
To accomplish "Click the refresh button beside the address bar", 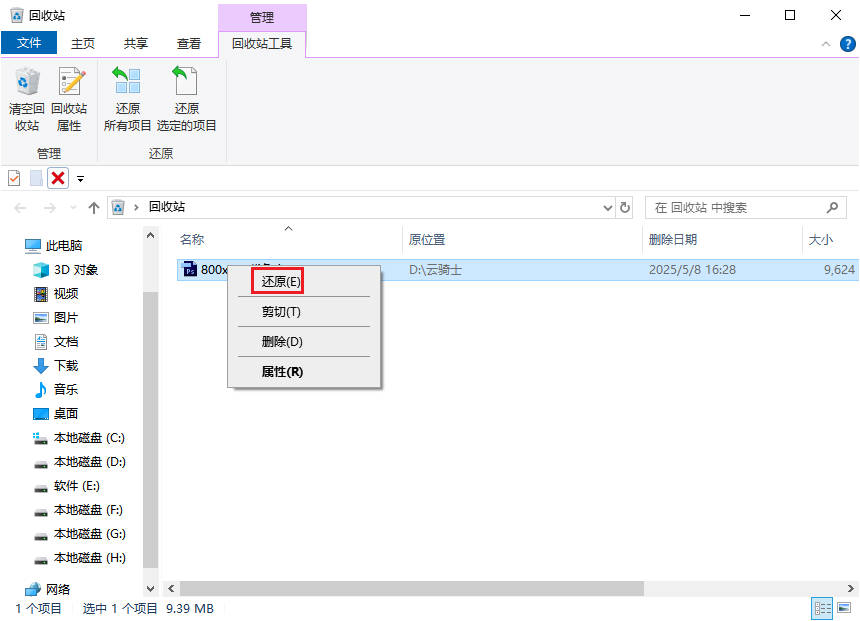I will [626, 208].
